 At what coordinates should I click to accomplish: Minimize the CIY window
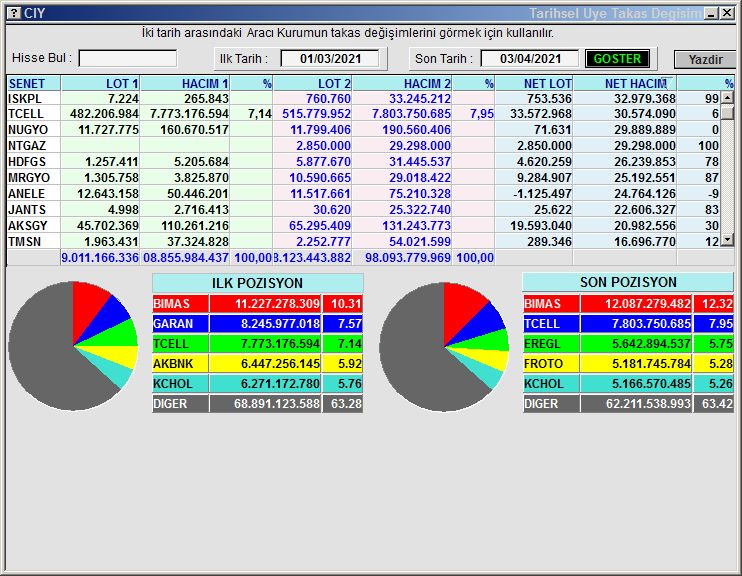(711, 13)
